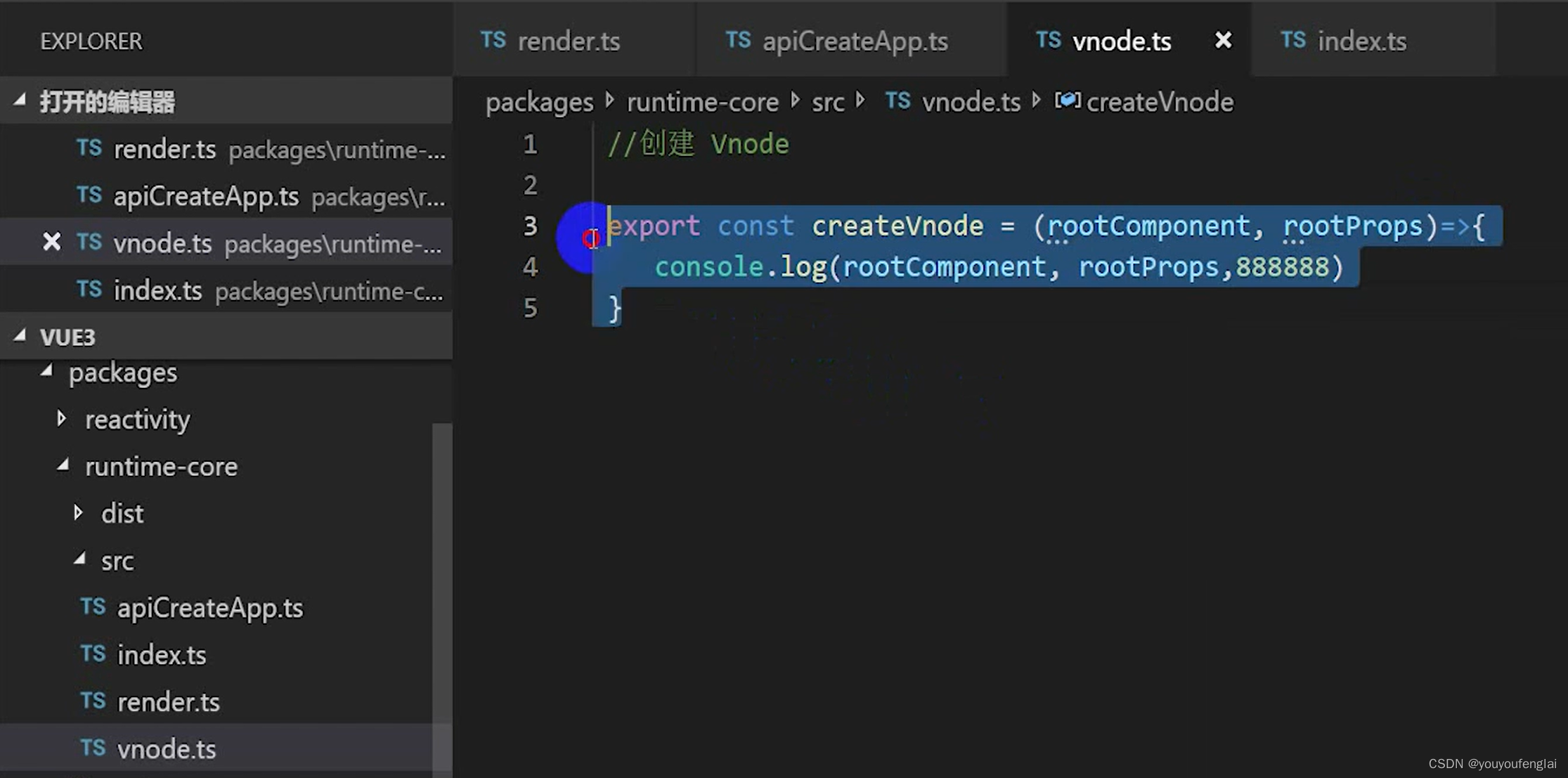This screenshot has width=1568, height=778.
Task: Open index.ts from the open editors list
Action: click(226, 290)
